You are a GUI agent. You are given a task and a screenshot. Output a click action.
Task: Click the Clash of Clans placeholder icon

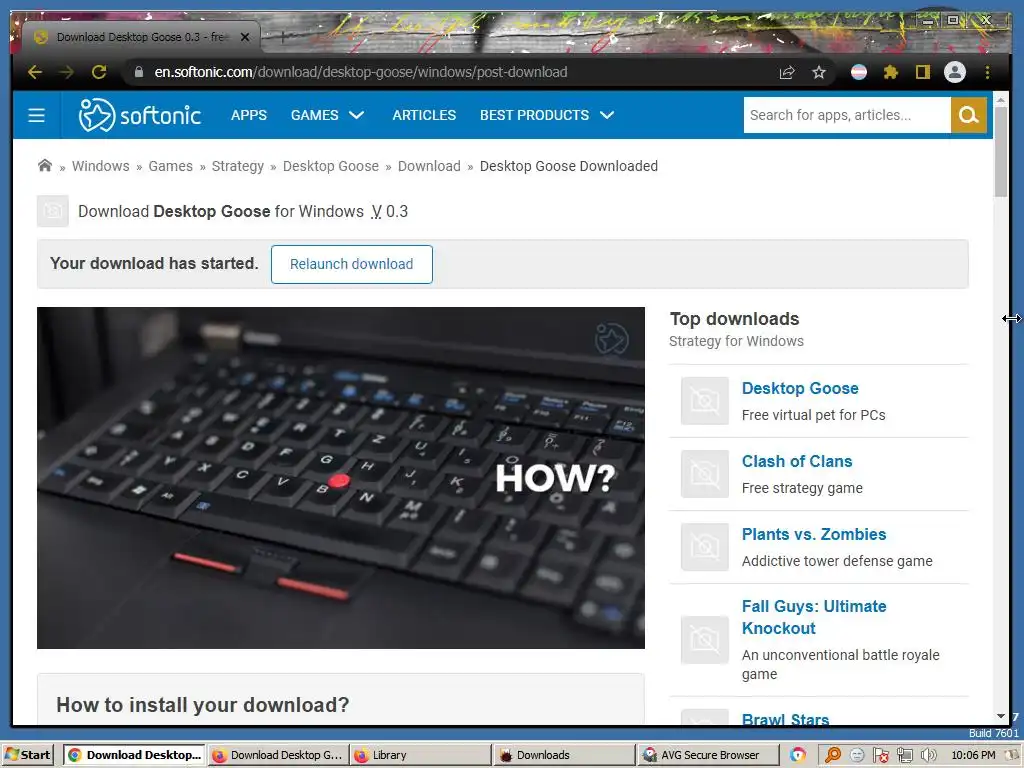(705, 474)
